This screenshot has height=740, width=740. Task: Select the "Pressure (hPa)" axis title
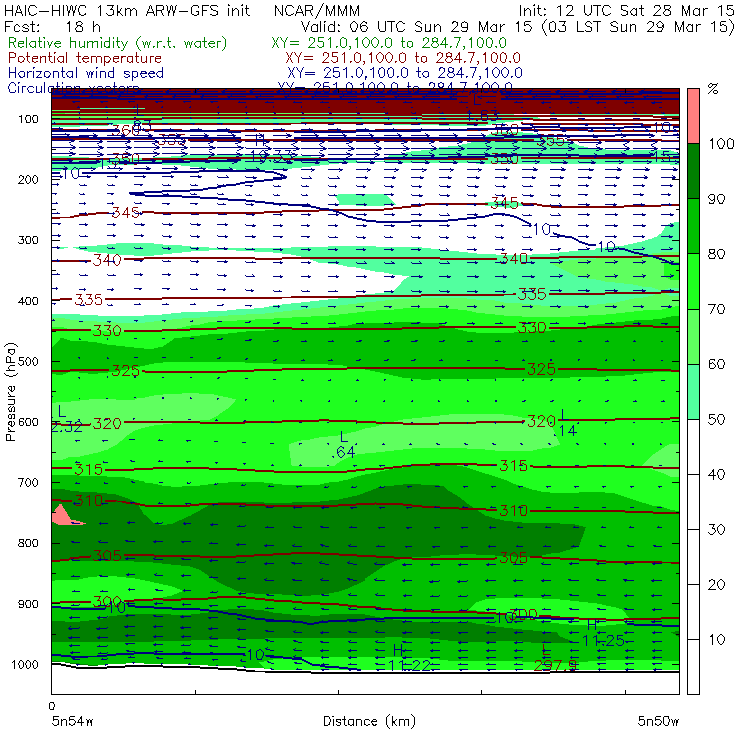coord(11,392)
